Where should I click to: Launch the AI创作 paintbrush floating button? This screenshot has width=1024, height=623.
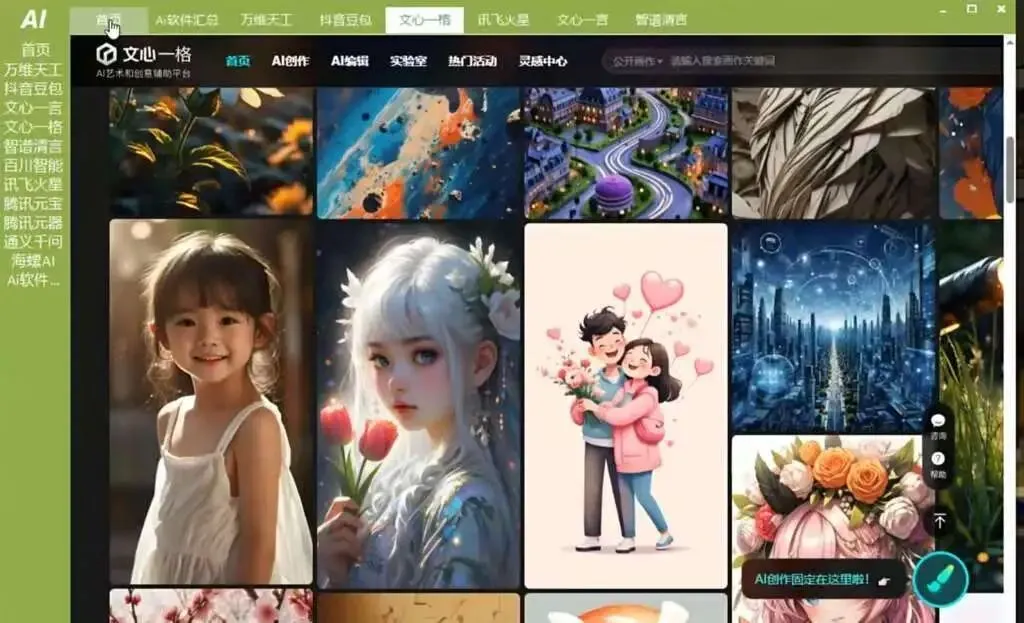coord(940,579)
